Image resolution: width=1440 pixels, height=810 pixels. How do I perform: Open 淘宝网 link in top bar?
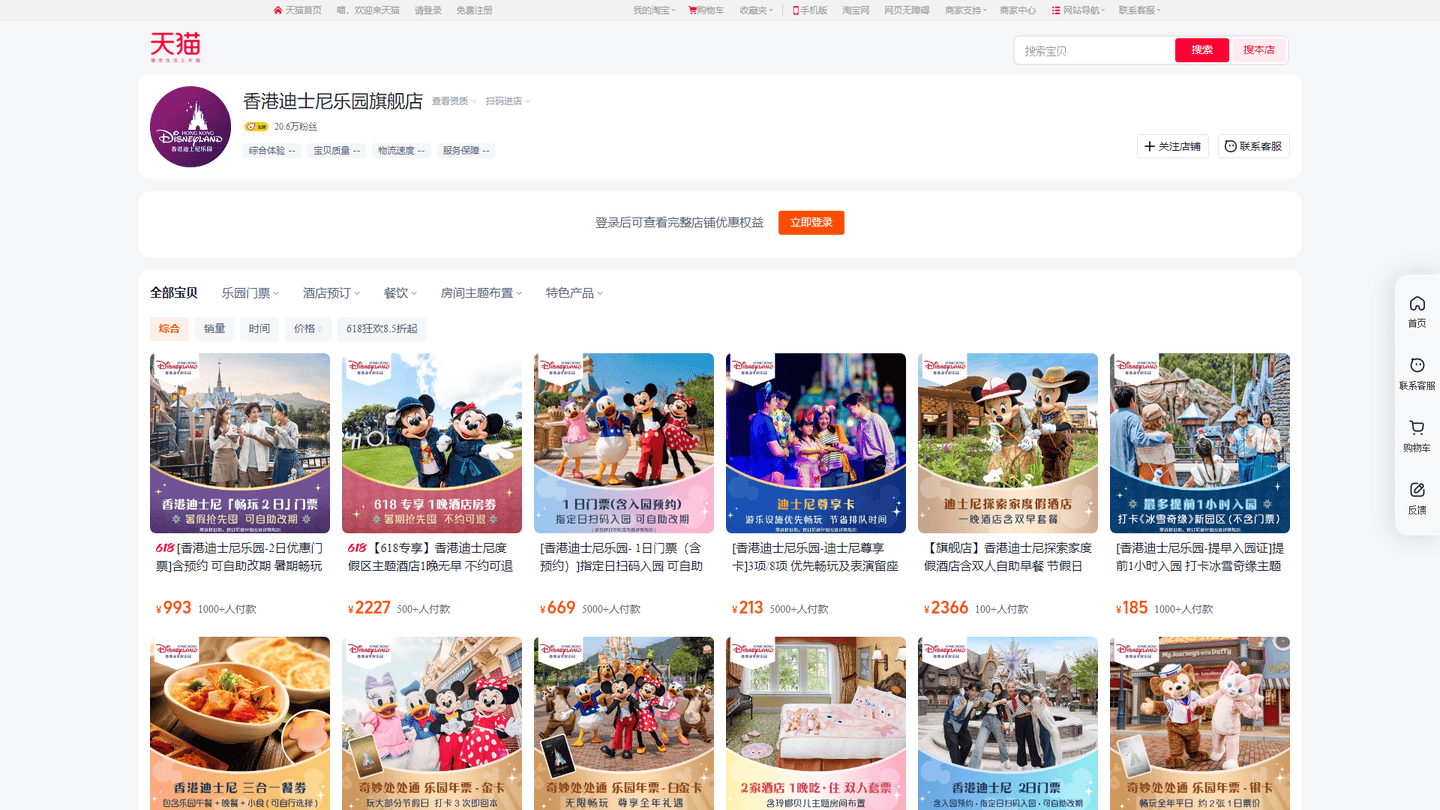pyautogui.click(x=855, y=10)
